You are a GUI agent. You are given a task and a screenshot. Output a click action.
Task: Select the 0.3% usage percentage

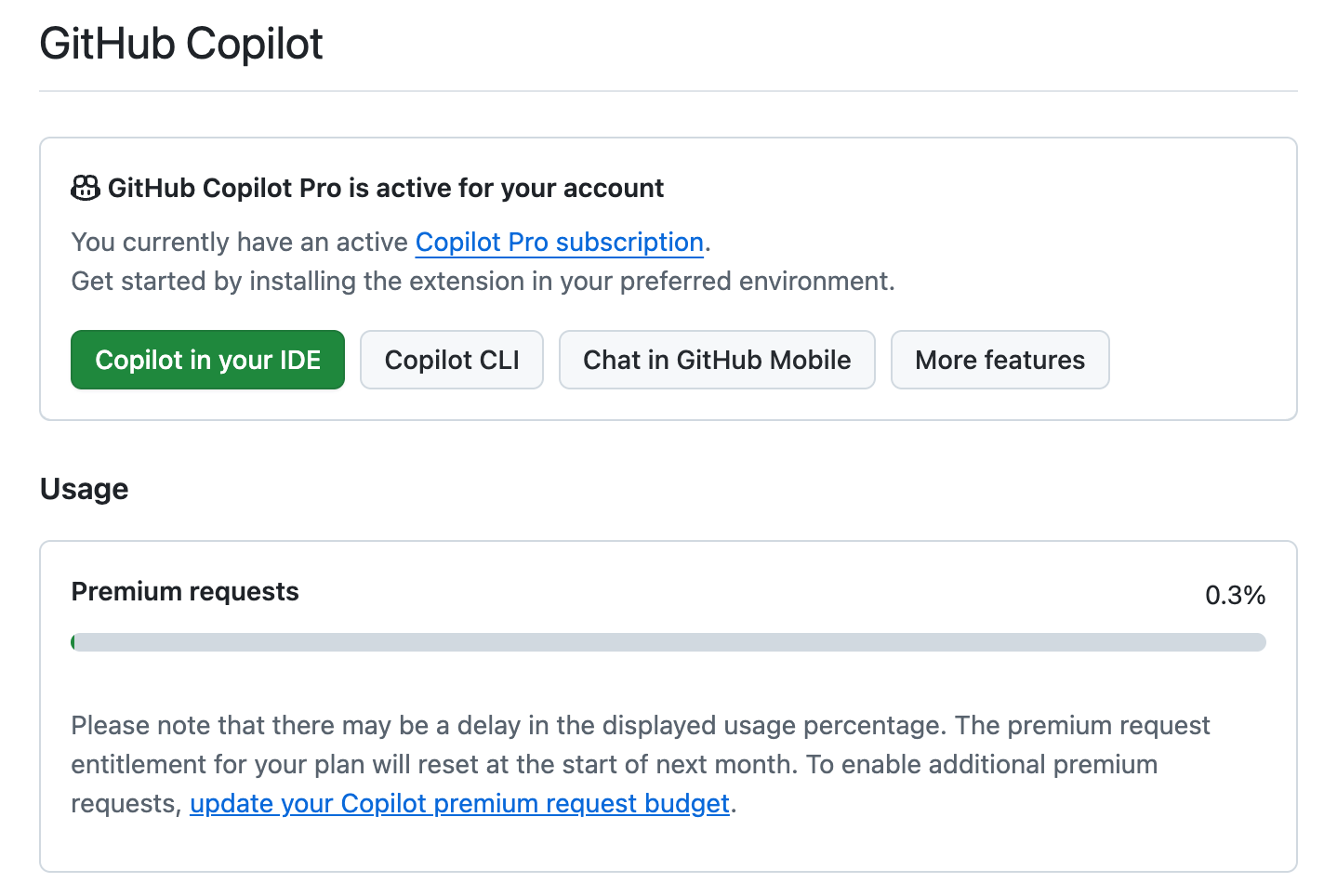pos(1235,595)
